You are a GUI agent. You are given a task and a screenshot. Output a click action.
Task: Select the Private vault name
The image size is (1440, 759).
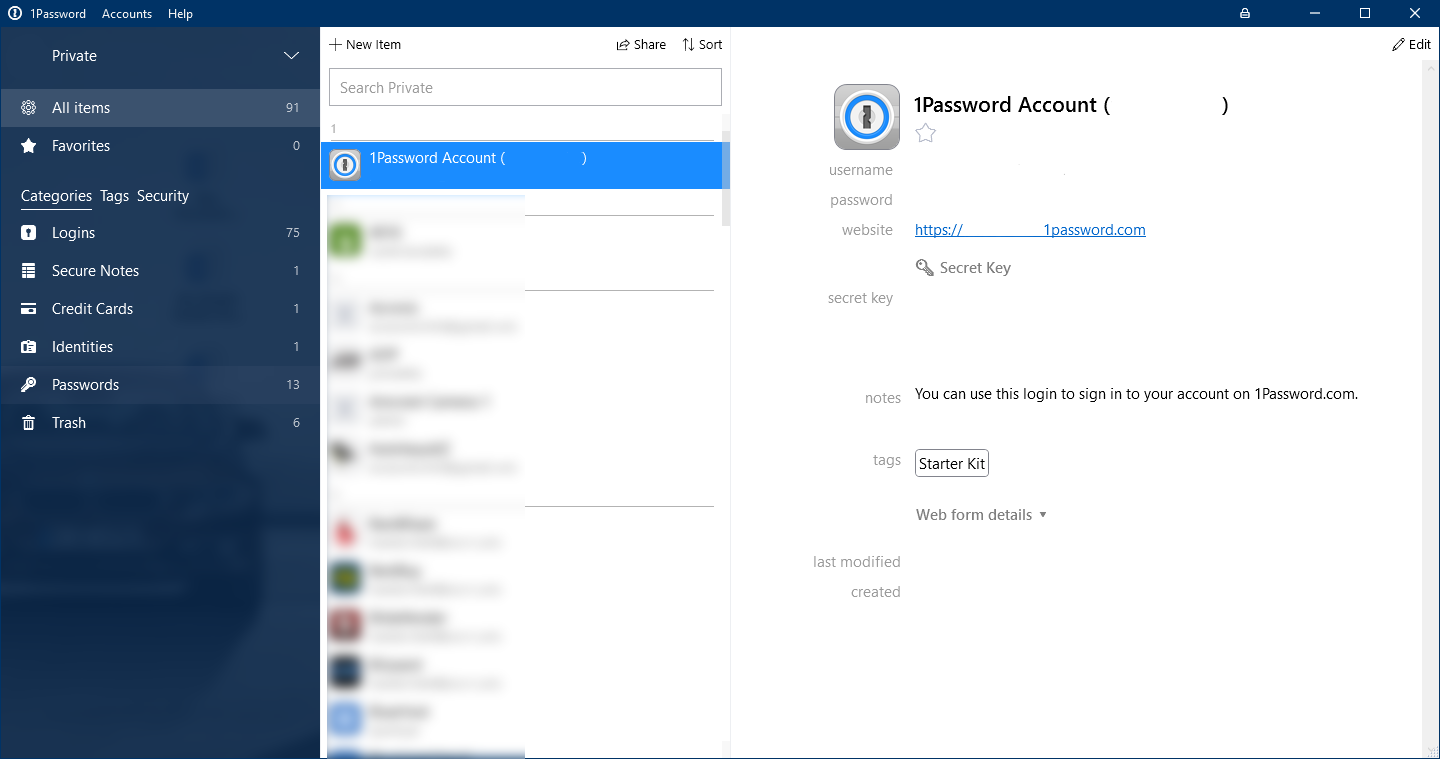pyautogui.click(x=74, y=56)
